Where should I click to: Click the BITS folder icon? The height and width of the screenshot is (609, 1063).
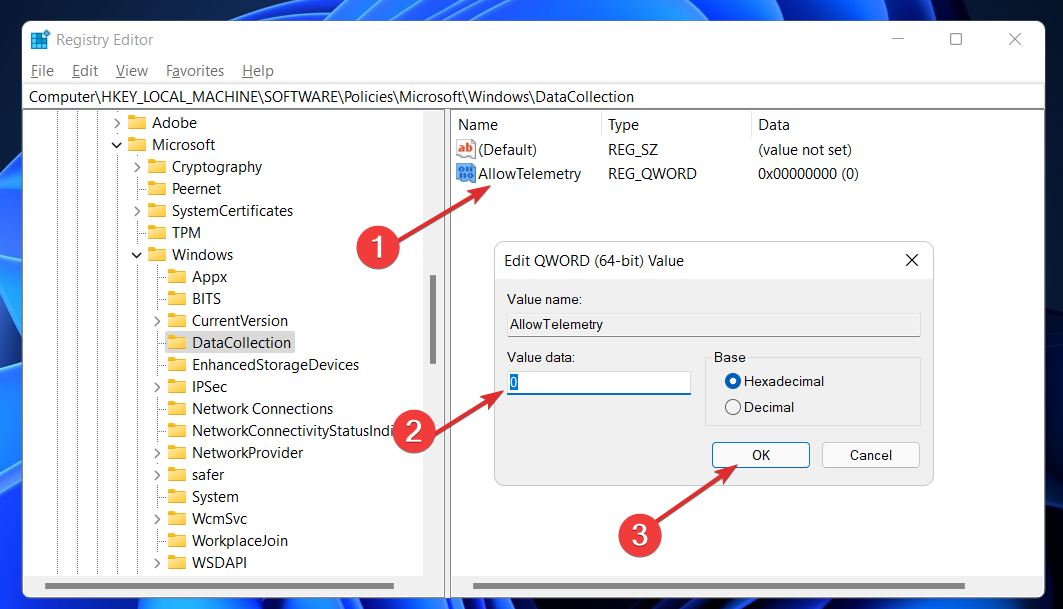pos(177,298)
